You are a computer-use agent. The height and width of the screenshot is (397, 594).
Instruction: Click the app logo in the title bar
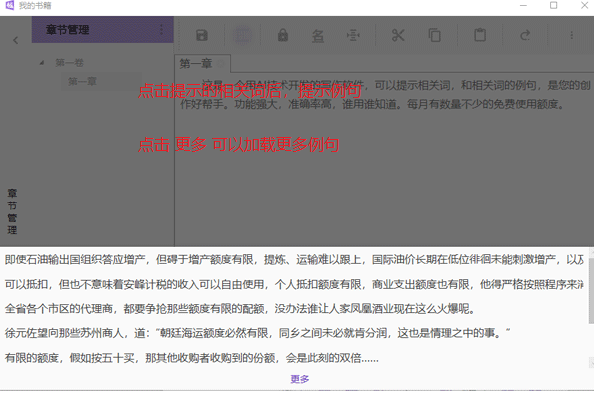pos(9,5)
